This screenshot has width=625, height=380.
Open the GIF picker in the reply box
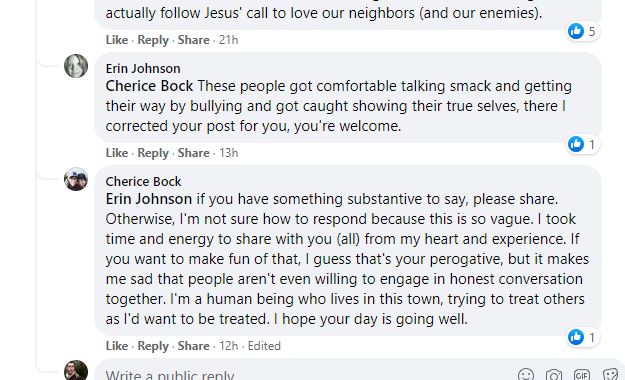point(582,375)
